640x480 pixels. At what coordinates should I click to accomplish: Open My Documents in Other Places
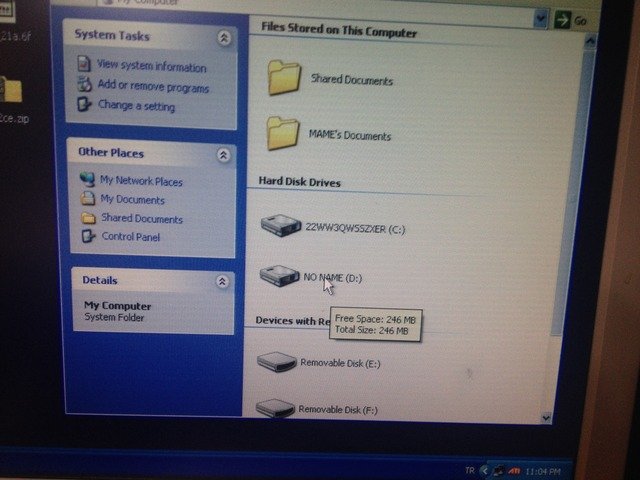(x=132, y=200)
